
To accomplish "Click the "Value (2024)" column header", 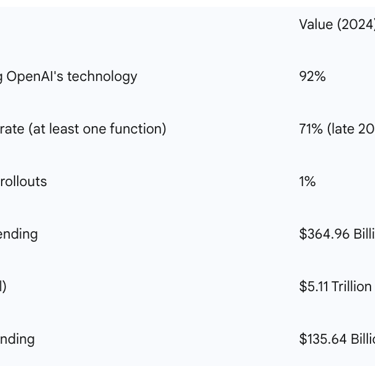I will pos(337,24).
